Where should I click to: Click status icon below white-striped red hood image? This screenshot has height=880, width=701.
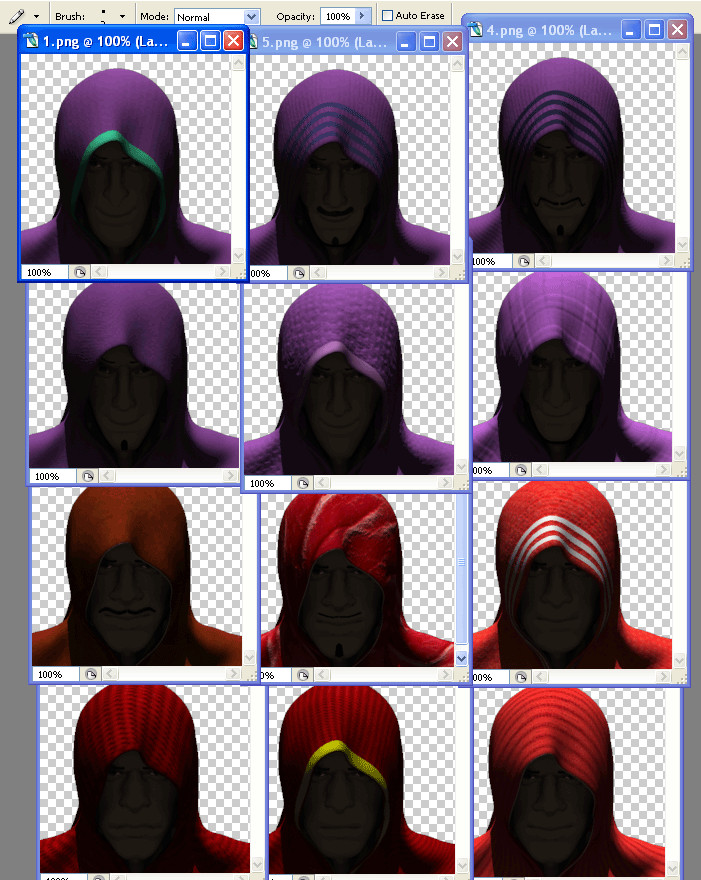pyautogui.click(x=521, y=677)
